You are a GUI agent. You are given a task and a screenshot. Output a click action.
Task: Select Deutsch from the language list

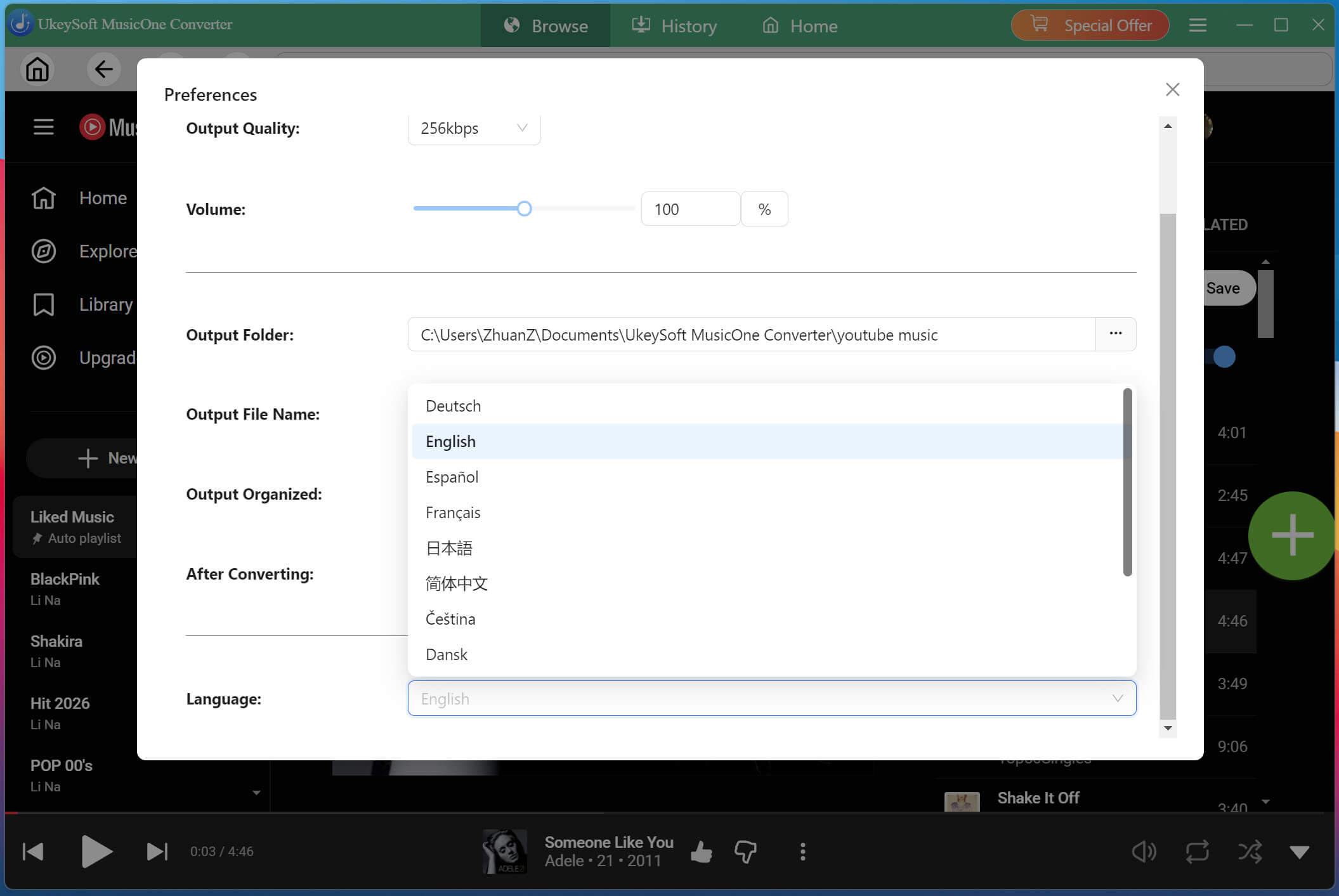click(x=767, y=406)
